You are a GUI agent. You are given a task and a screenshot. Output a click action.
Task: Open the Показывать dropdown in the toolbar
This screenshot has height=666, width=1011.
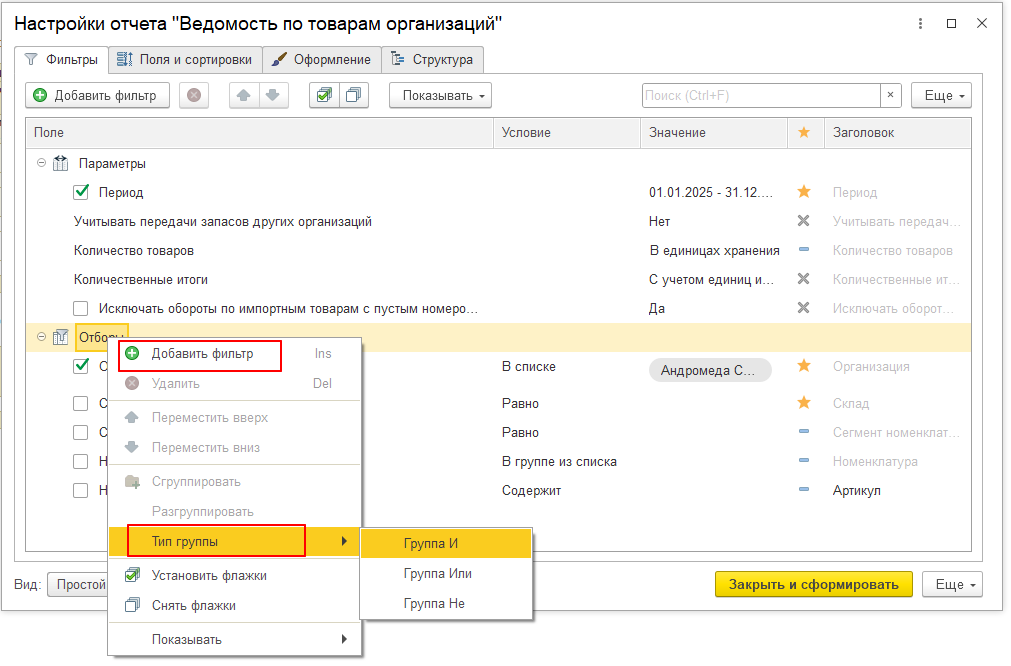point(440,96)
